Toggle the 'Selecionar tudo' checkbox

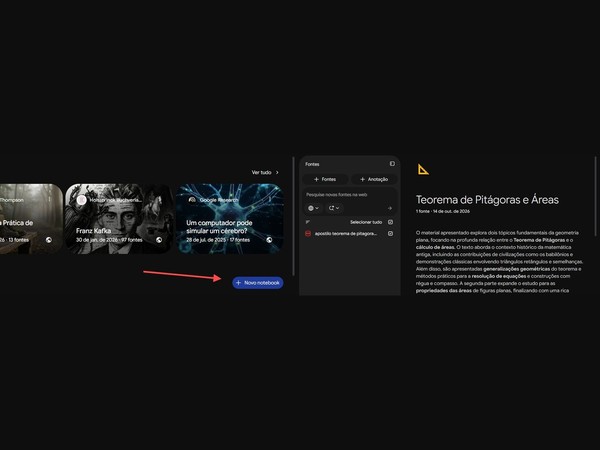tap(390, 222)
